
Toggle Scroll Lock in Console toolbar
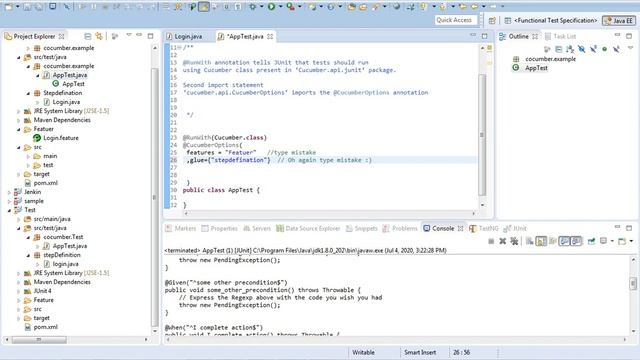point(541,241)
